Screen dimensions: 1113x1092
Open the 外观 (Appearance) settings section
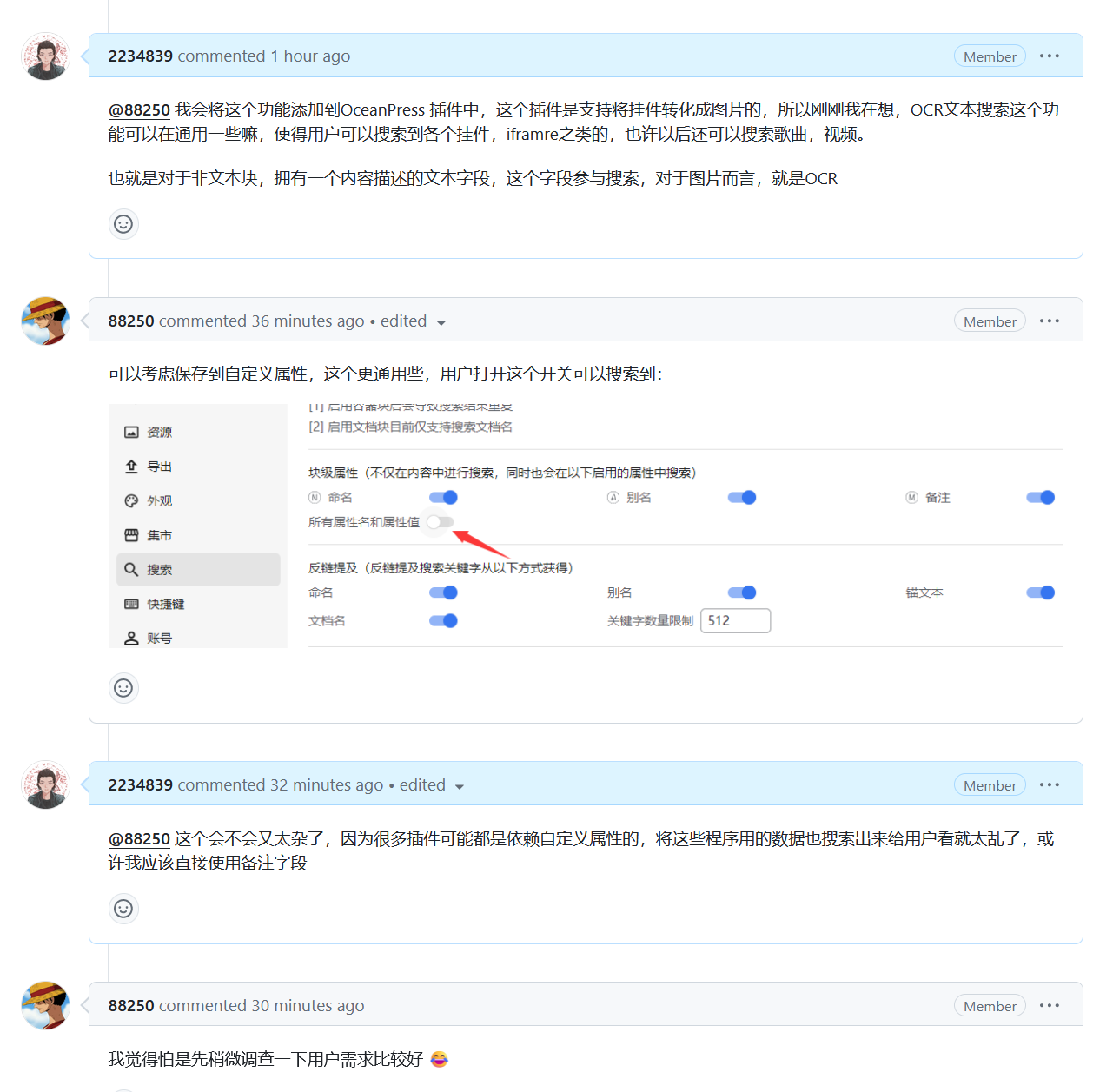tap(159, 500)
